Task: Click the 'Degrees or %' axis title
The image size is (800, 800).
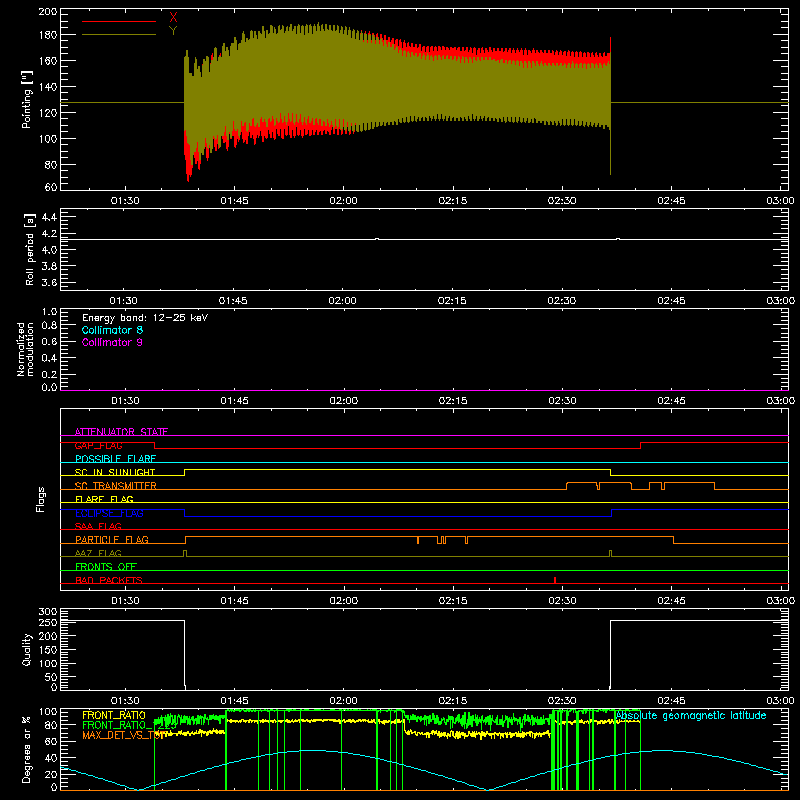Action: (27, 749)
